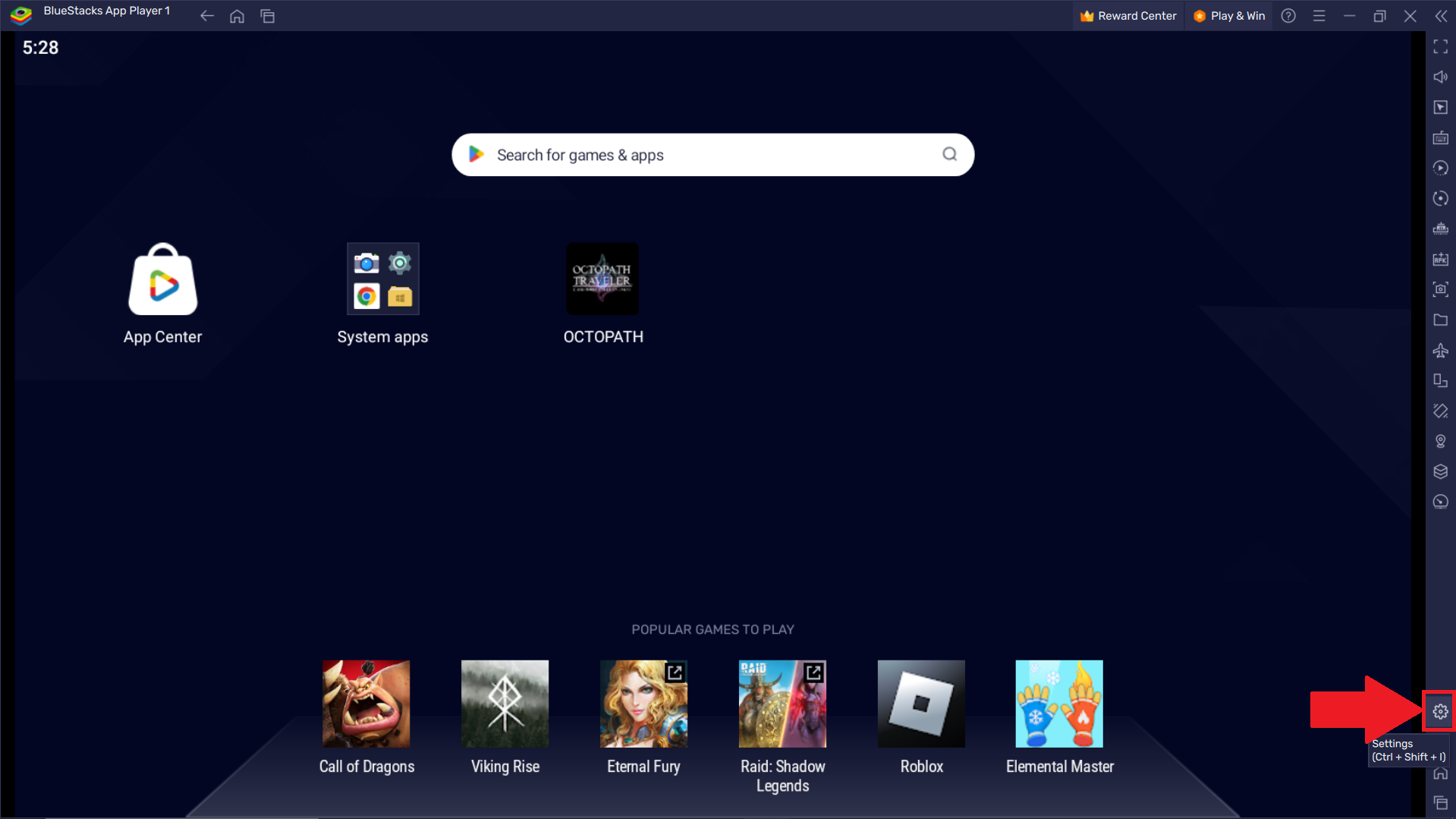Open the media manager folder icon
The height and width of the screenshot is (819, 1456).
tap(1440, 320)
